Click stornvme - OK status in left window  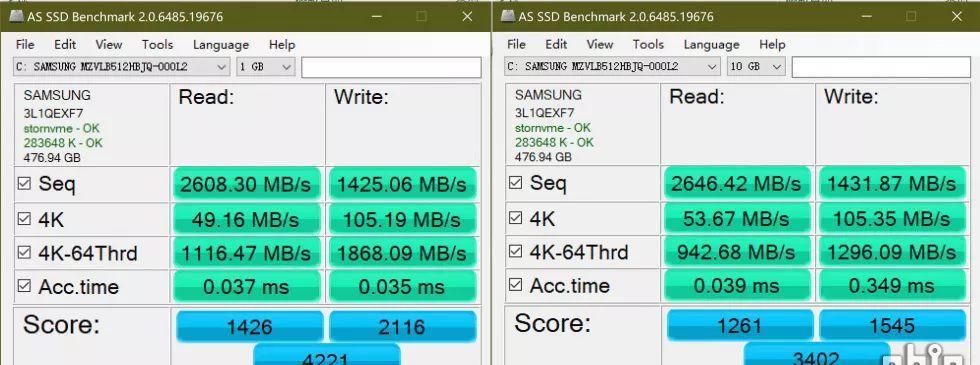(61, 128)
